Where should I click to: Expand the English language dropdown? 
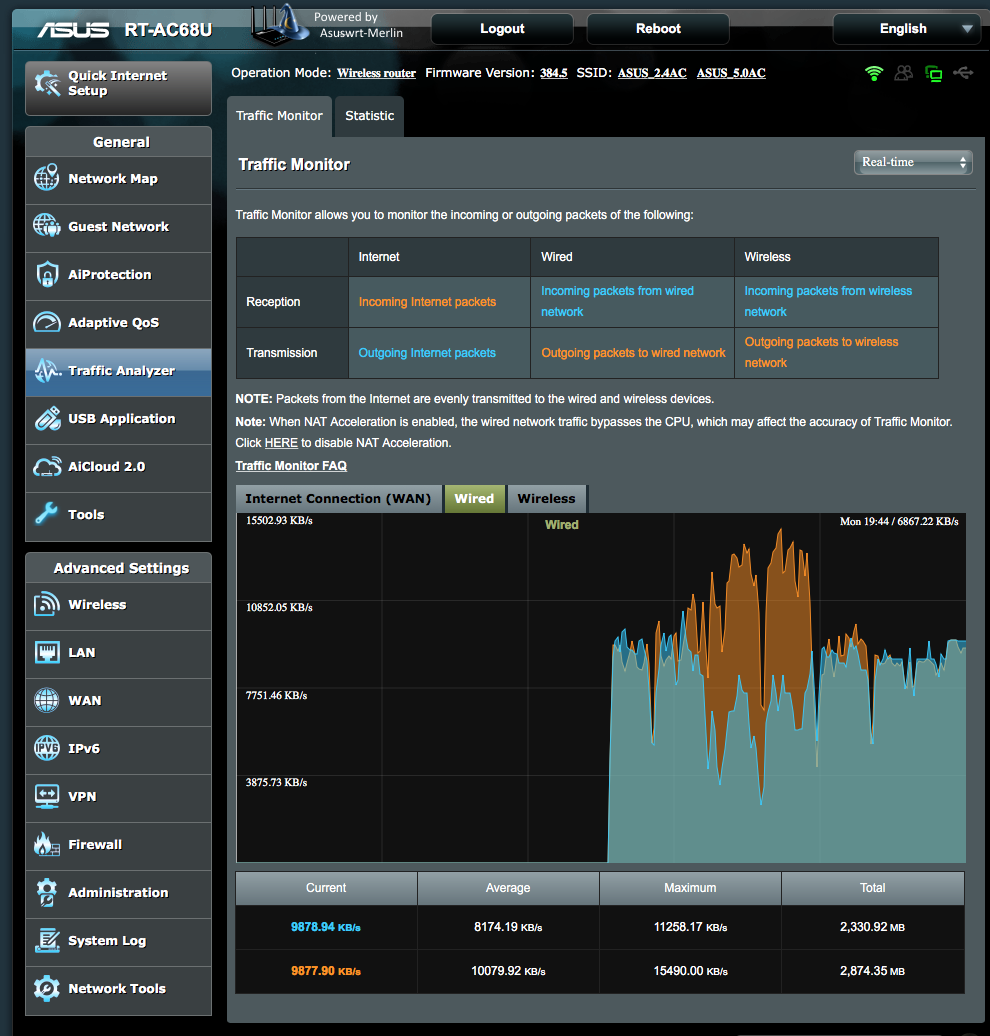905,29
